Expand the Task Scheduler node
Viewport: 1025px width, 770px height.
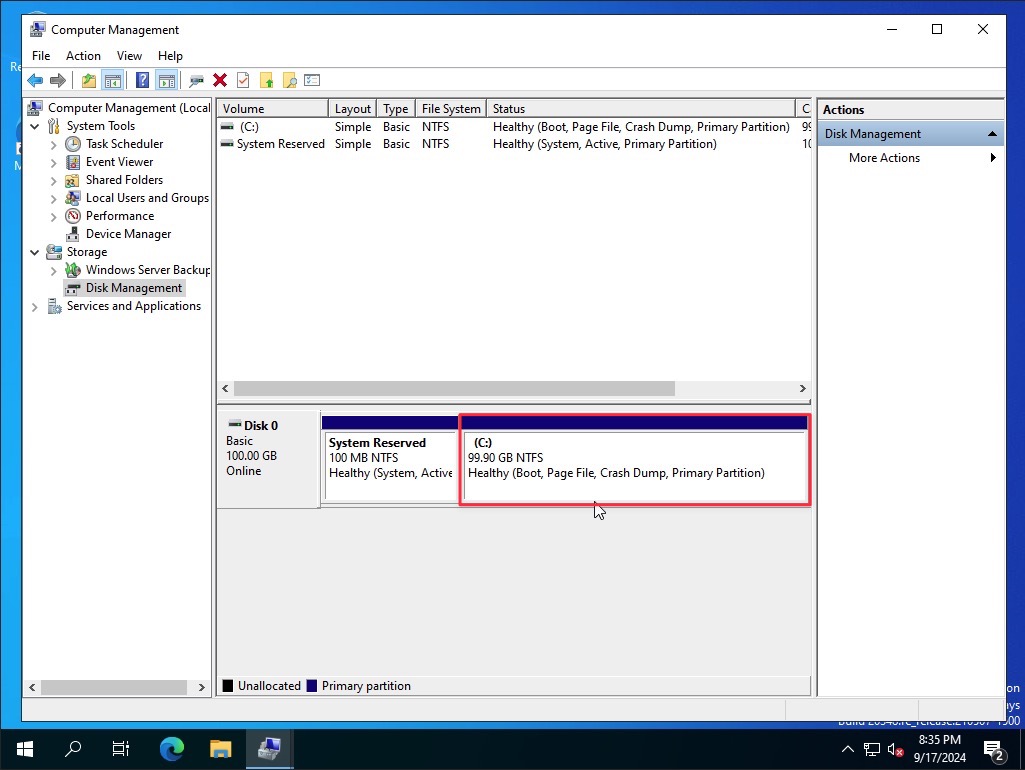click(x=54, y=144)
